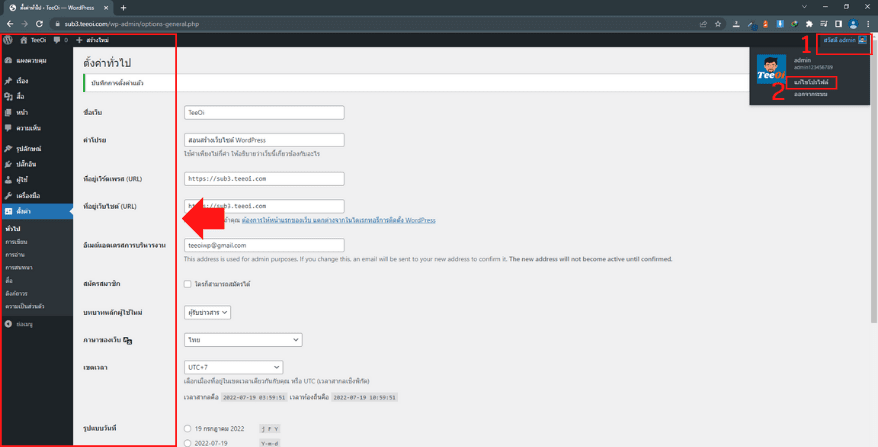Image resolution: width=878 pixels, height=447 pixels.
Task: Open ลิงก์ถาวร (Permalinks) settings submenu
Action: pos(16,293)
